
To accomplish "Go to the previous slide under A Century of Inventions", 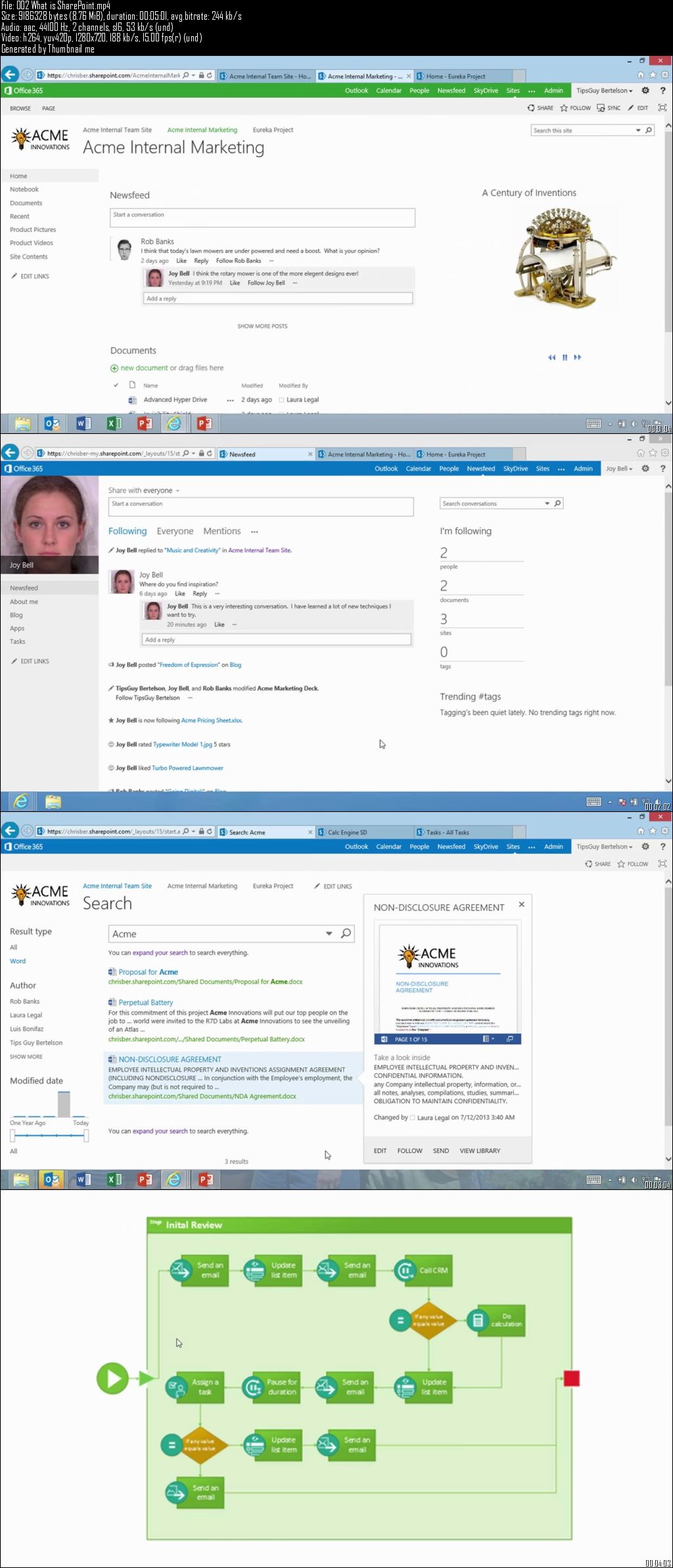I will point(552,358).
